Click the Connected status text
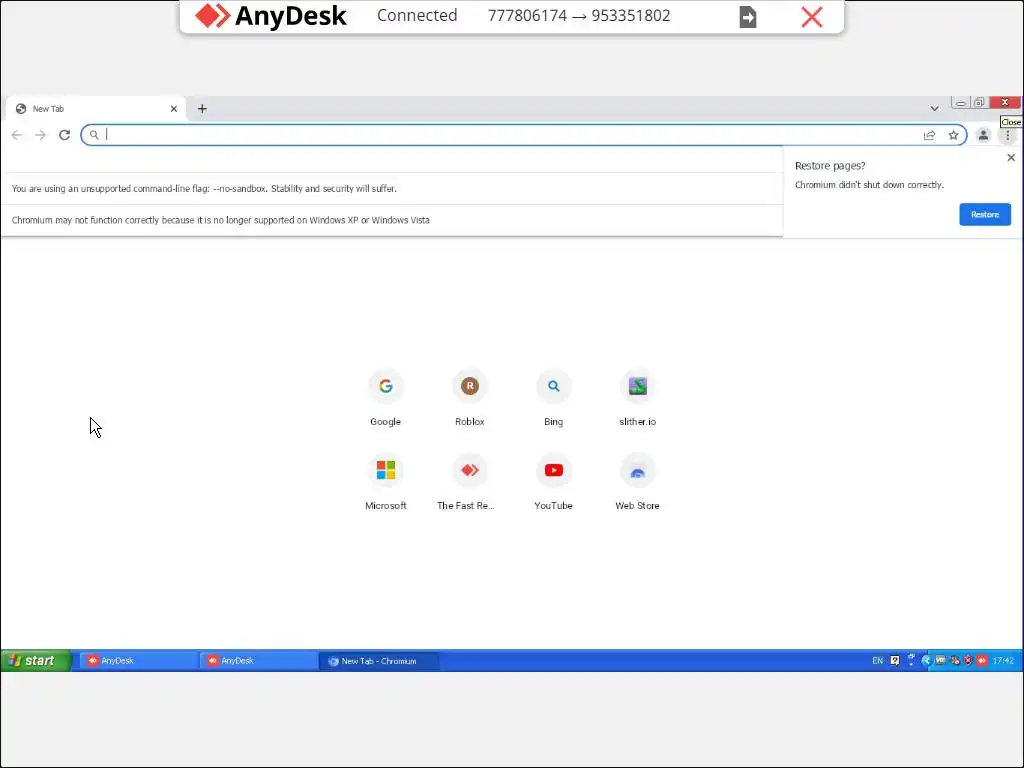The image size is (1024, 768). tap(417, 16)
